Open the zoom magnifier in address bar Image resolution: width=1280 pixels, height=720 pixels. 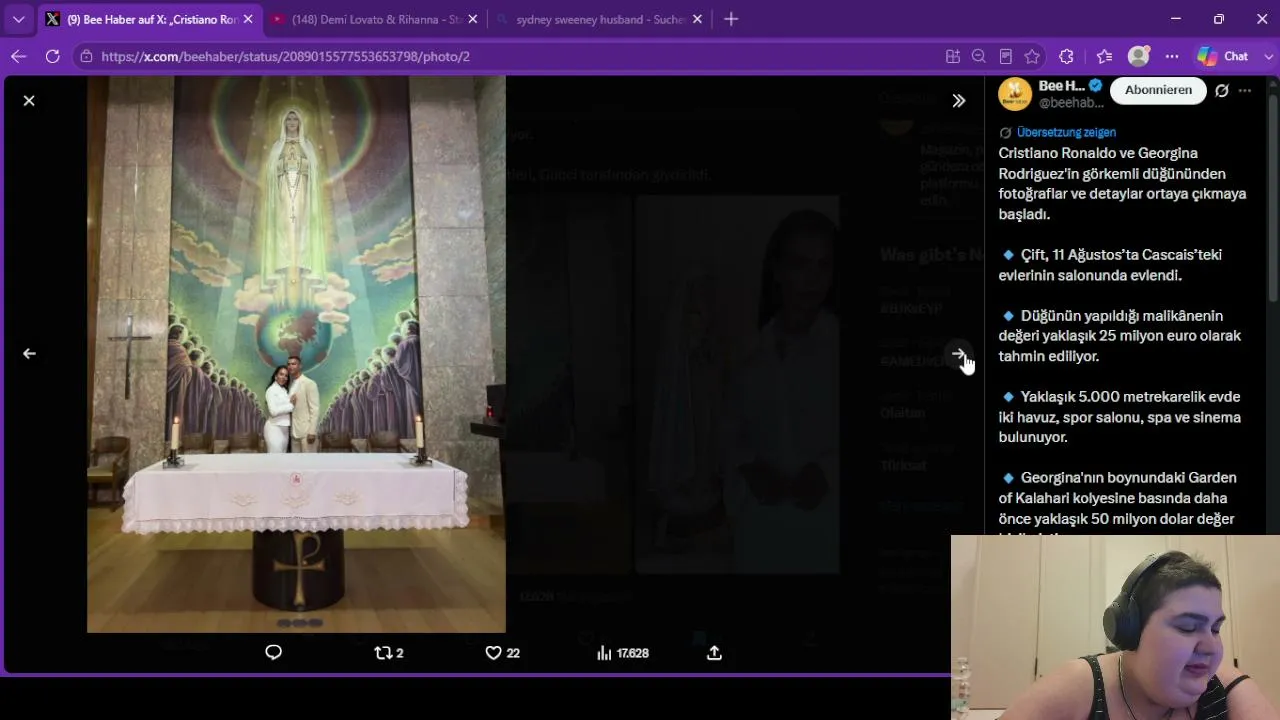click(x=979, y=56)
